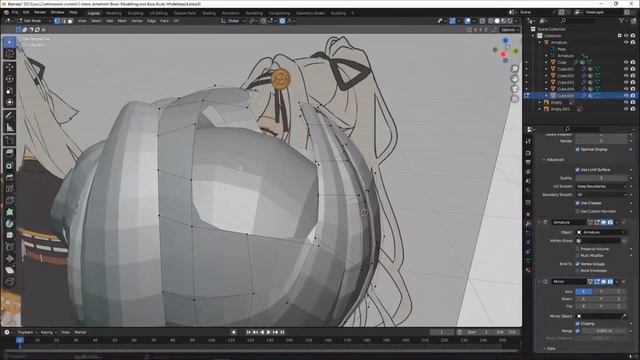
Task: Switch to the Sculpting workspace tab
Action: pos(136,13)
